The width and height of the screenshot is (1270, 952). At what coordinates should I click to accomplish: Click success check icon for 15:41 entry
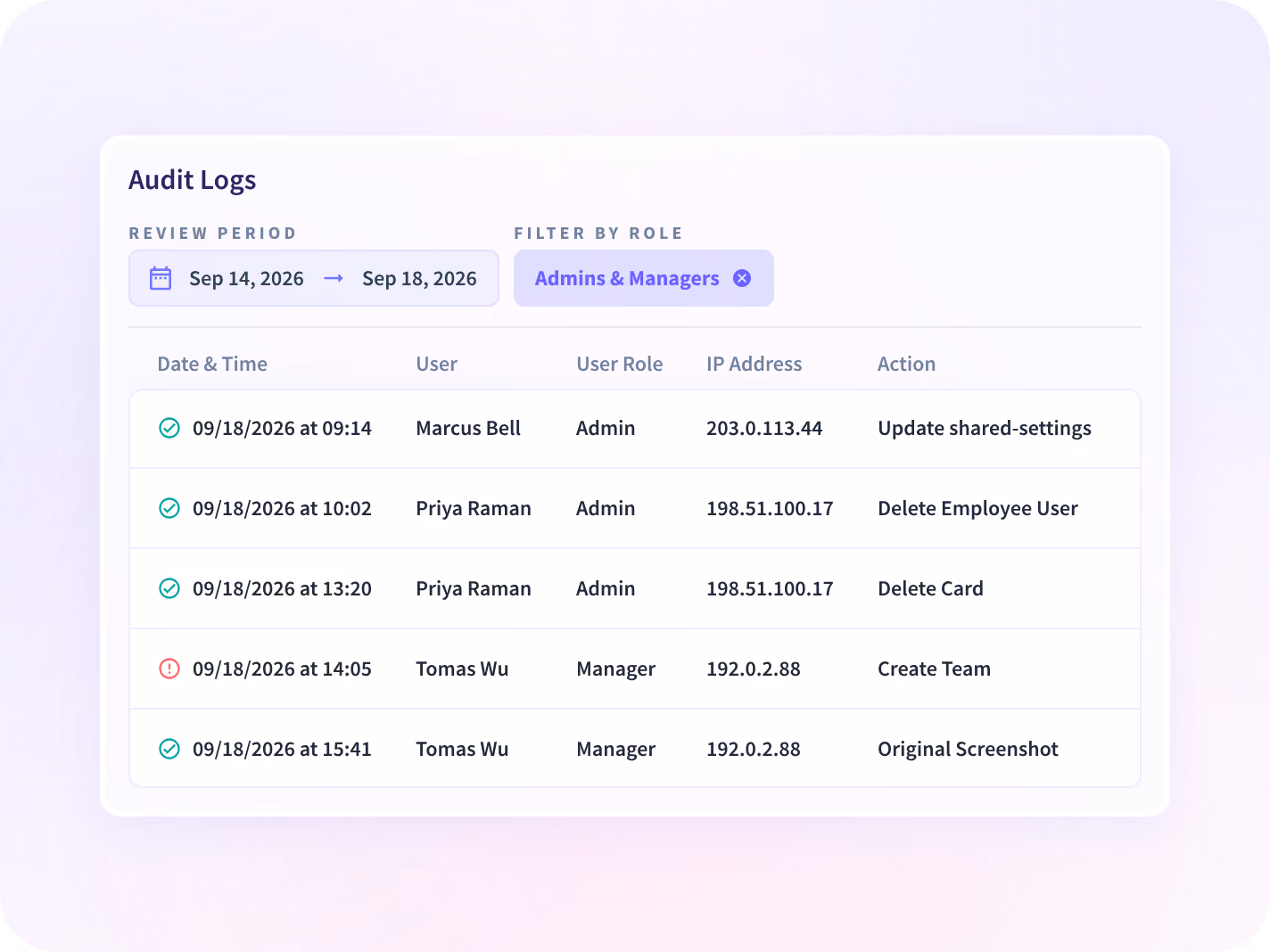[169, 749]
